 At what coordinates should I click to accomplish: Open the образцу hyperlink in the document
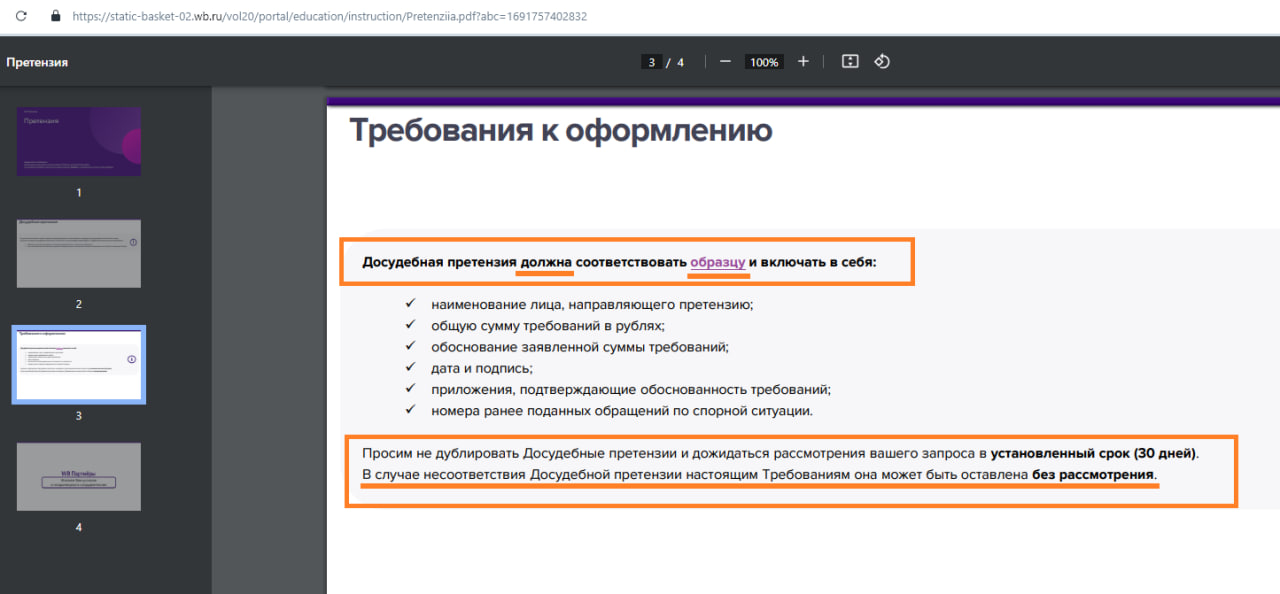718,262
